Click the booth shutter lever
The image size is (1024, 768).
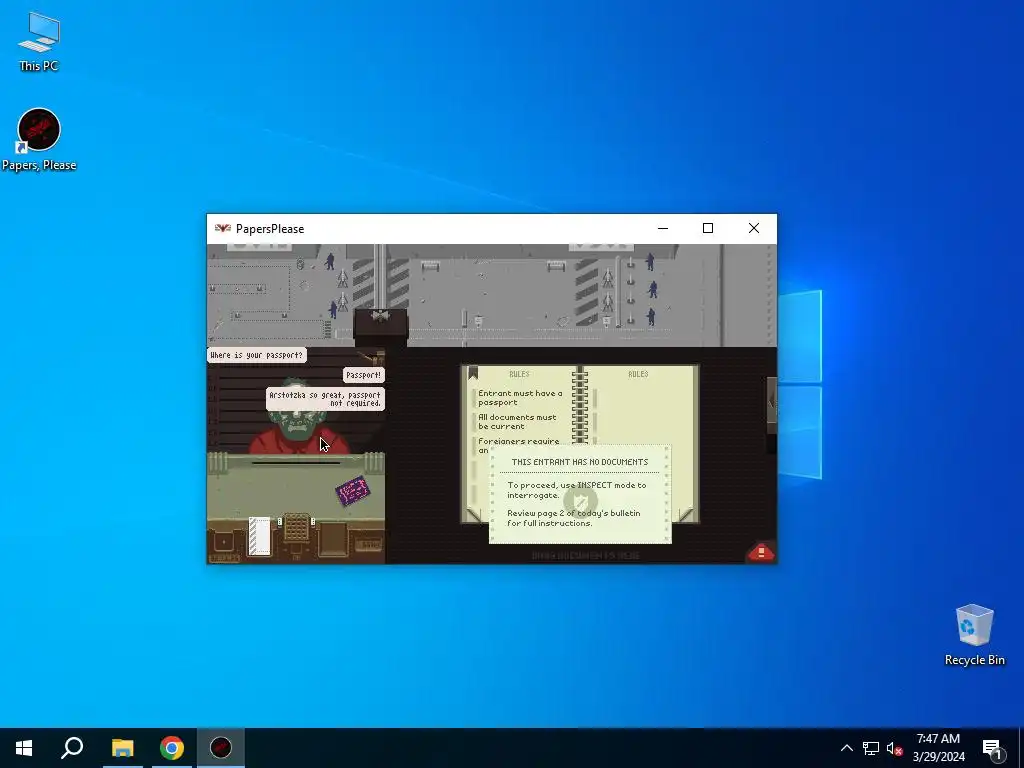point(373,357)
